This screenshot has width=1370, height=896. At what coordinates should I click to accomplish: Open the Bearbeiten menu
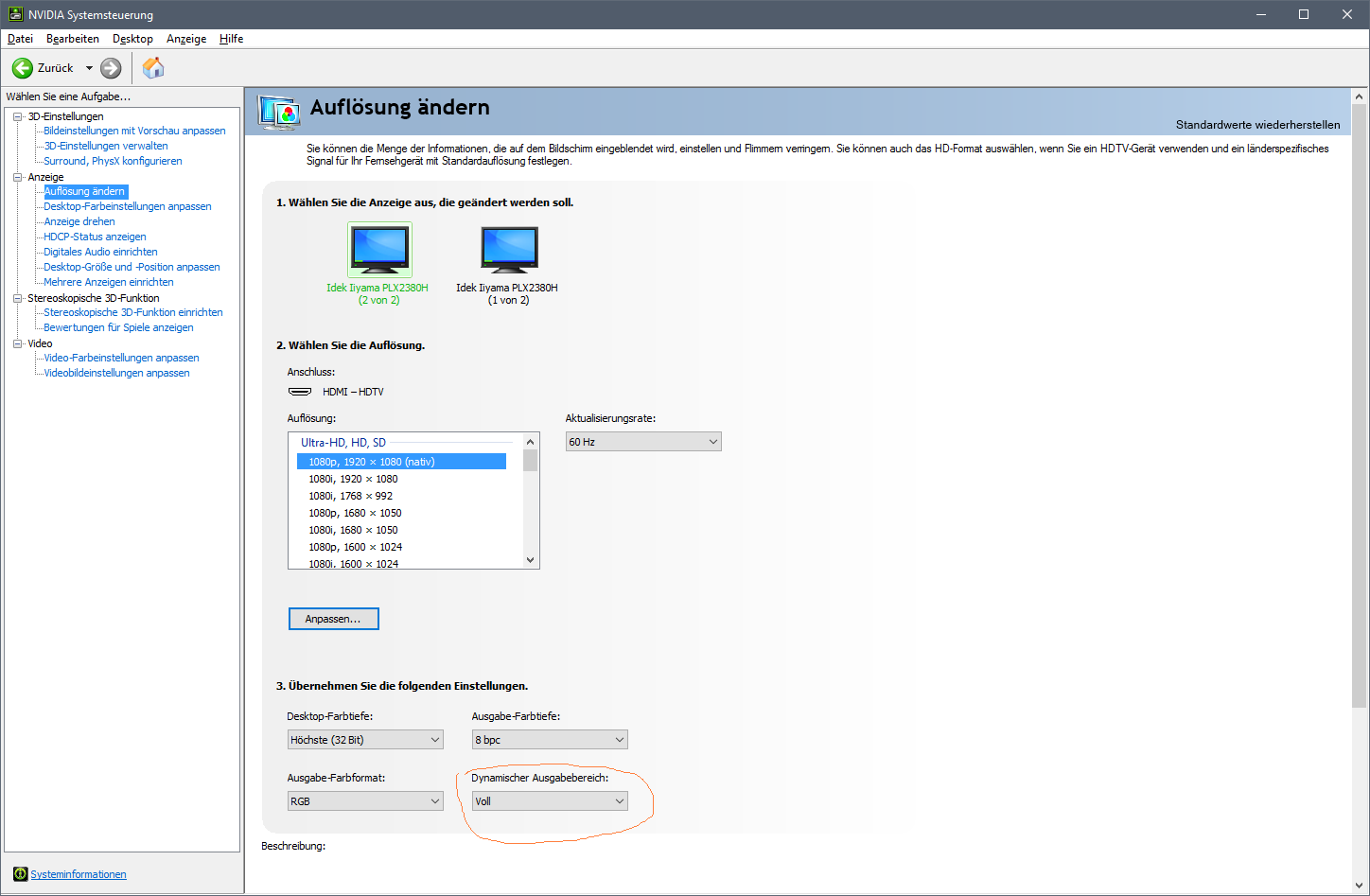(x=73, y=39)
